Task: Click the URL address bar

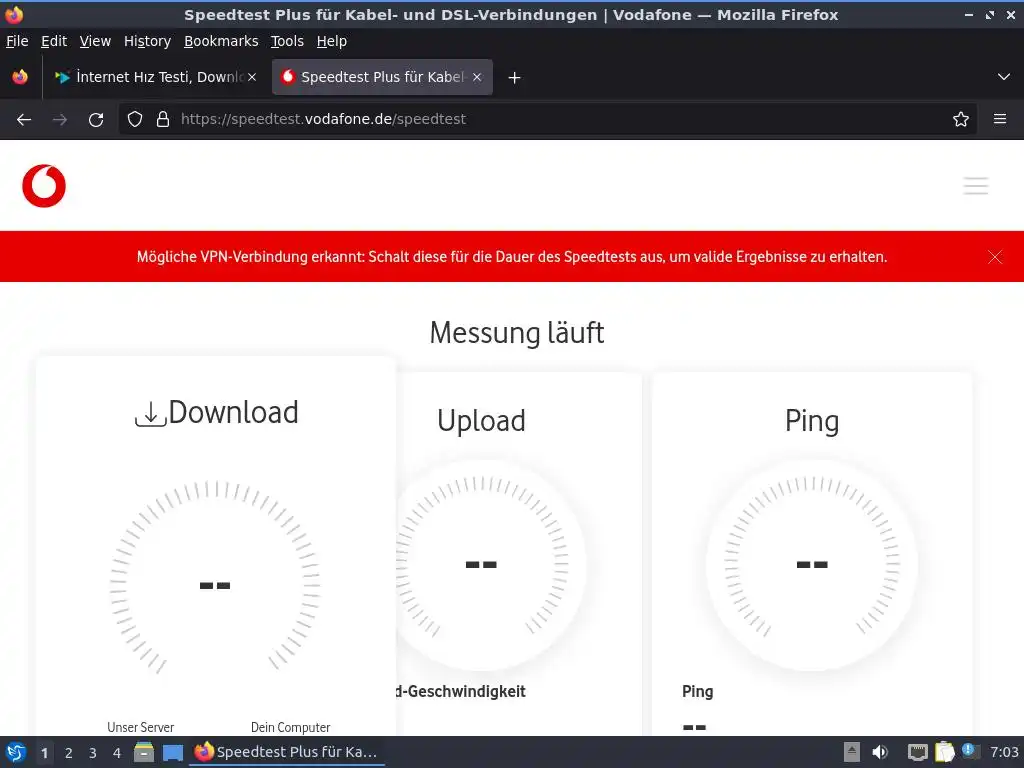Action: pyautogui.click(x=549, y=120)
